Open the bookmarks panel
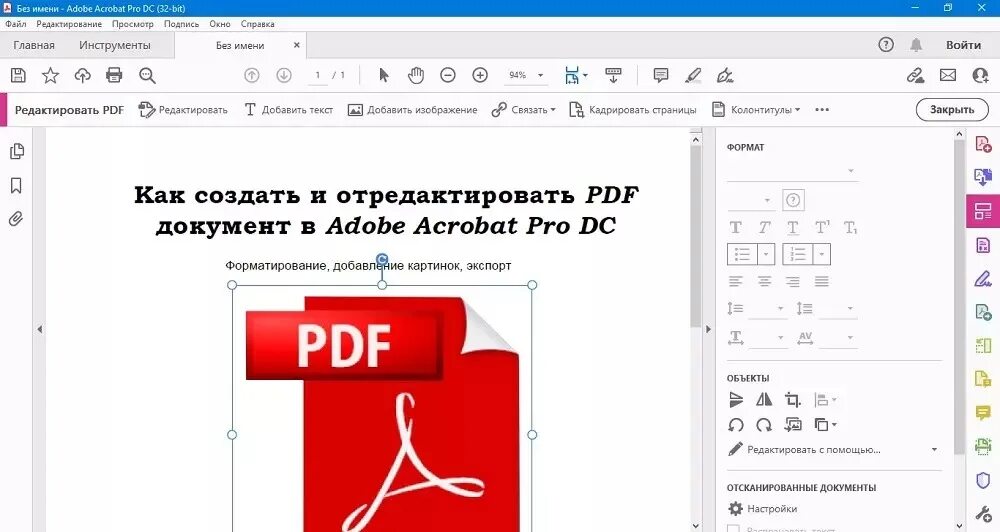Image resolution: width=1000 pixels, height=532 pixels. (17, 186)
